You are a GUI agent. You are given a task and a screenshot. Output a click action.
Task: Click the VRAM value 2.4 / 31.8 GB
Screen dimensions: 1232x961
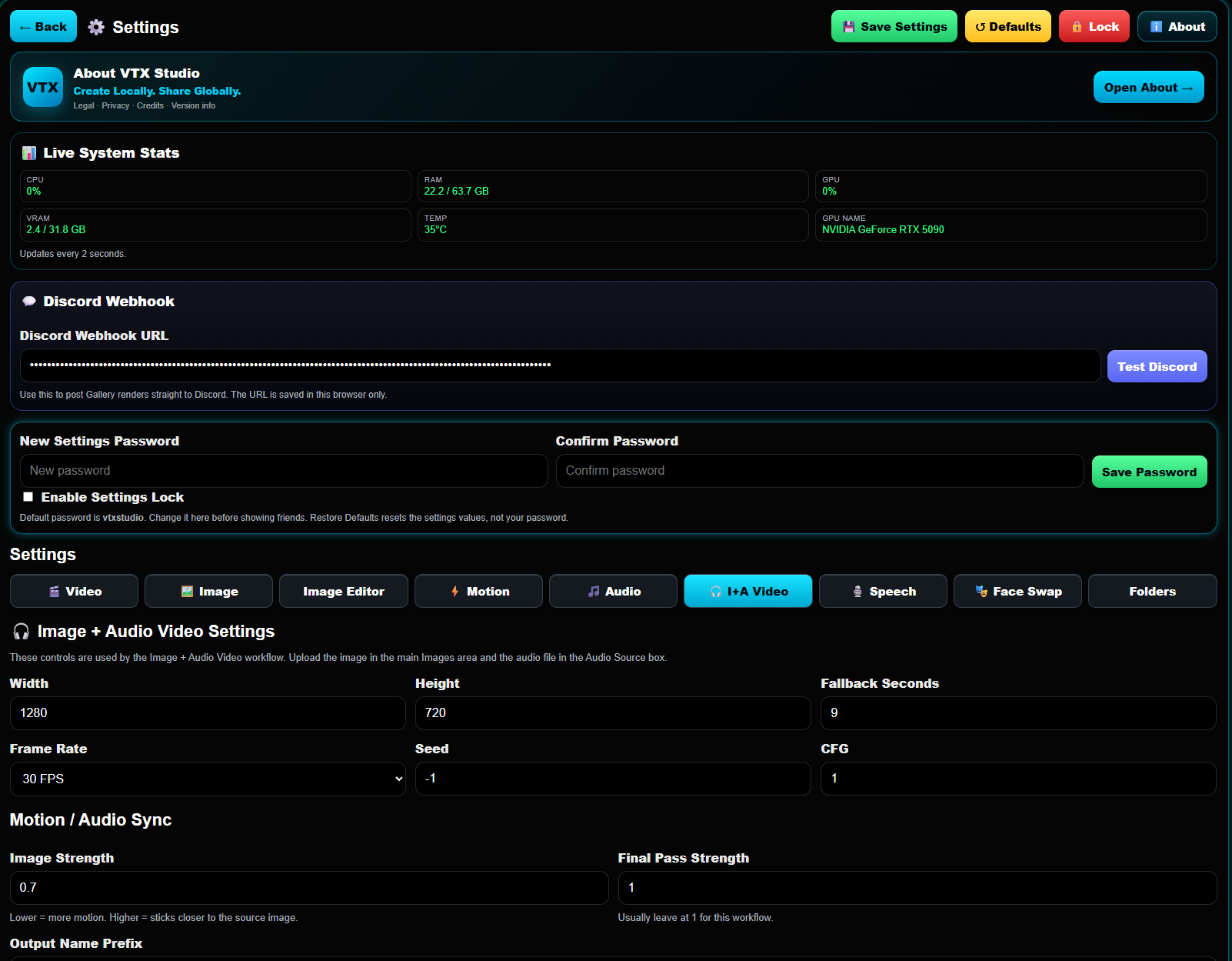click(x=56, y=229)
